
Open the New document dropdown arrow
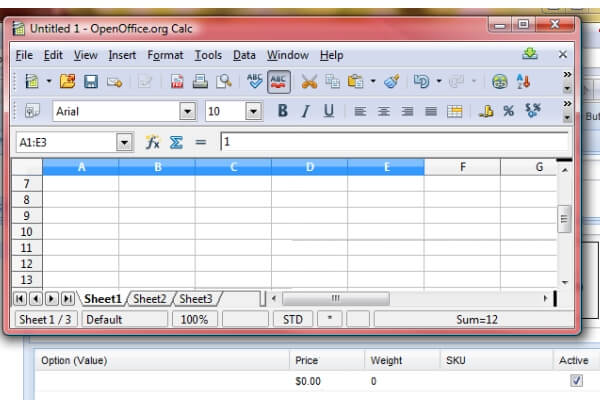point(49,81)
